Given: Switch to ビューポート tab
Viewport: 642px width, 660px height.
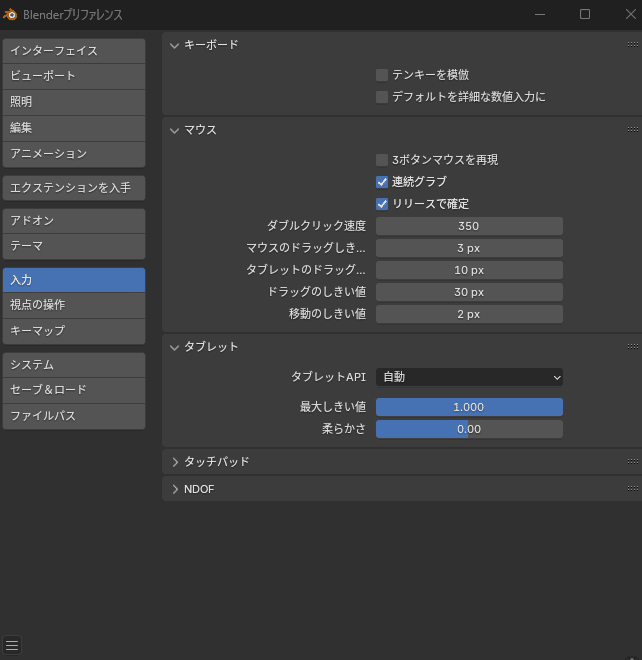Looking at the screenshot, I should (x=74, y=76).
